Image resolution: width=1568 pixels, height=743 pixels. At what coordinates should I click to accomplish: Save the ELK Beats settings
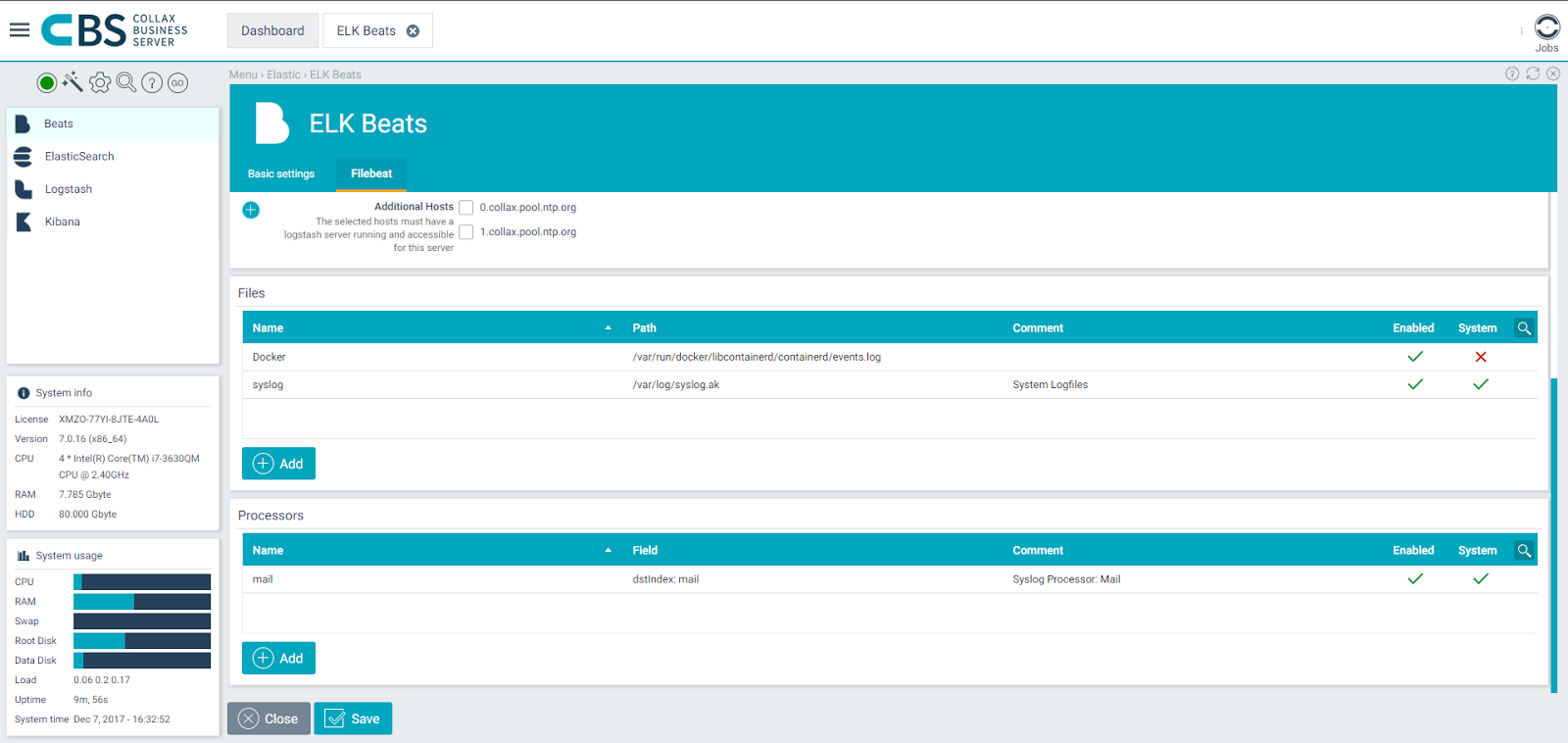click(353, 718)
